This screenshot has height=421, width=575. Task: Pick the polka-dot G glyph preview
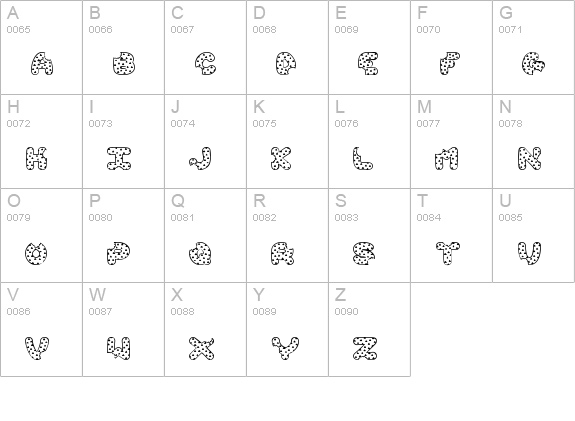coord(534,64)
